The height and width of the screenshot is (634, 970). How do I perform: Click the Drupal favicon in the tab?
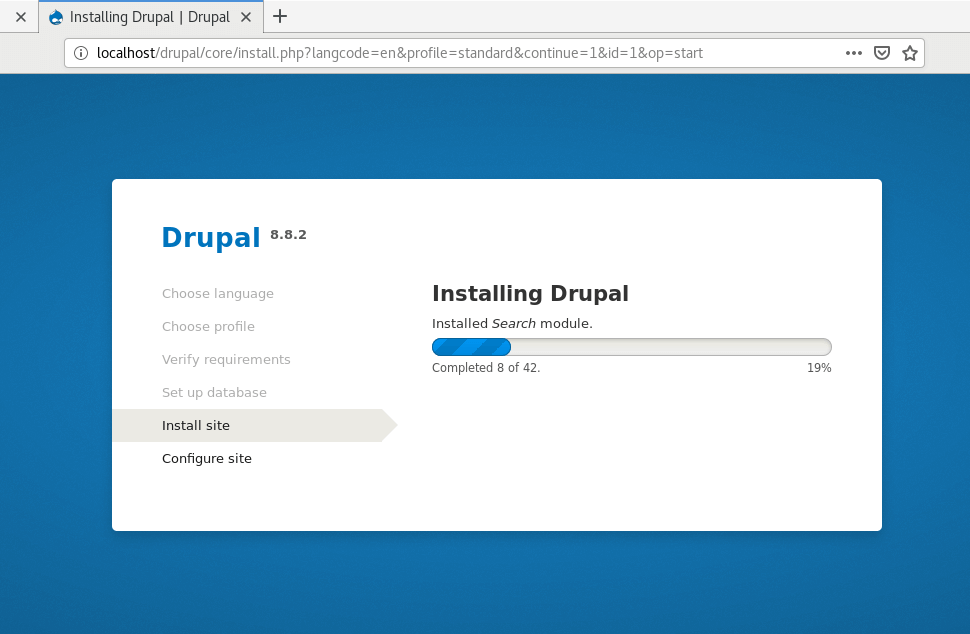[x=56, y=17]
